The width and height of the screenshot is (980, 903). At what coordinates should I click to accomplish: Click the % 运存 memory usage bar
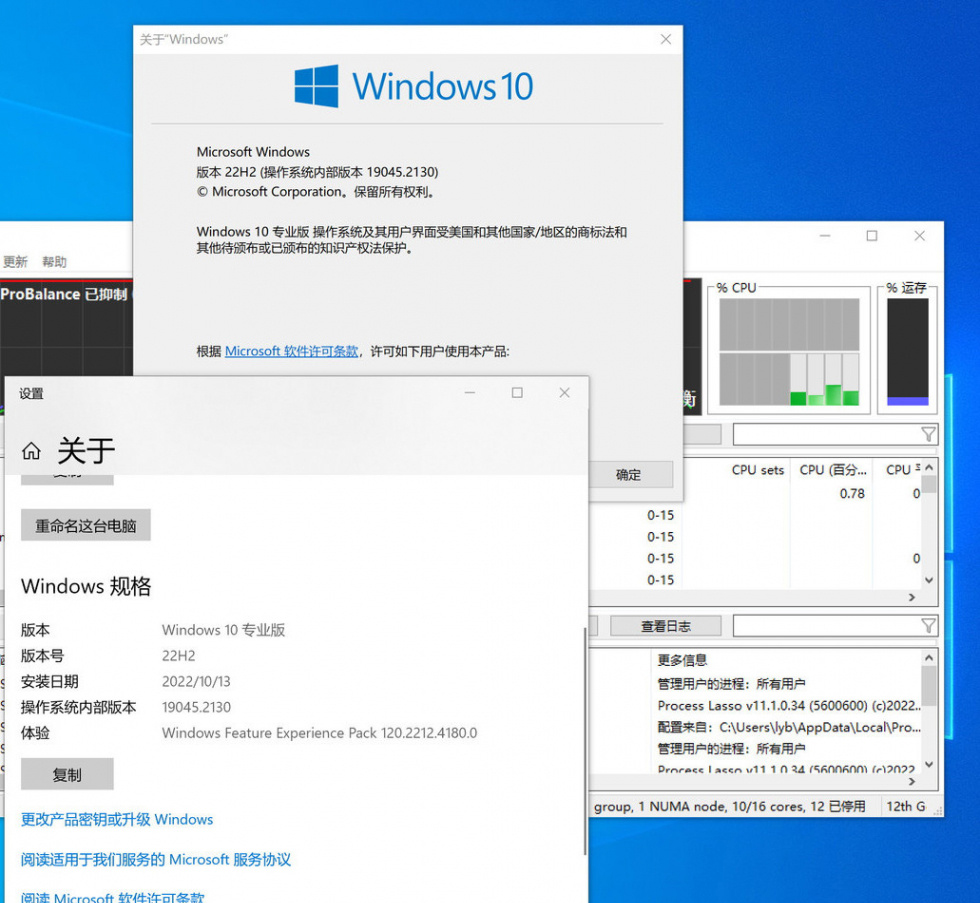coord(908,352)
